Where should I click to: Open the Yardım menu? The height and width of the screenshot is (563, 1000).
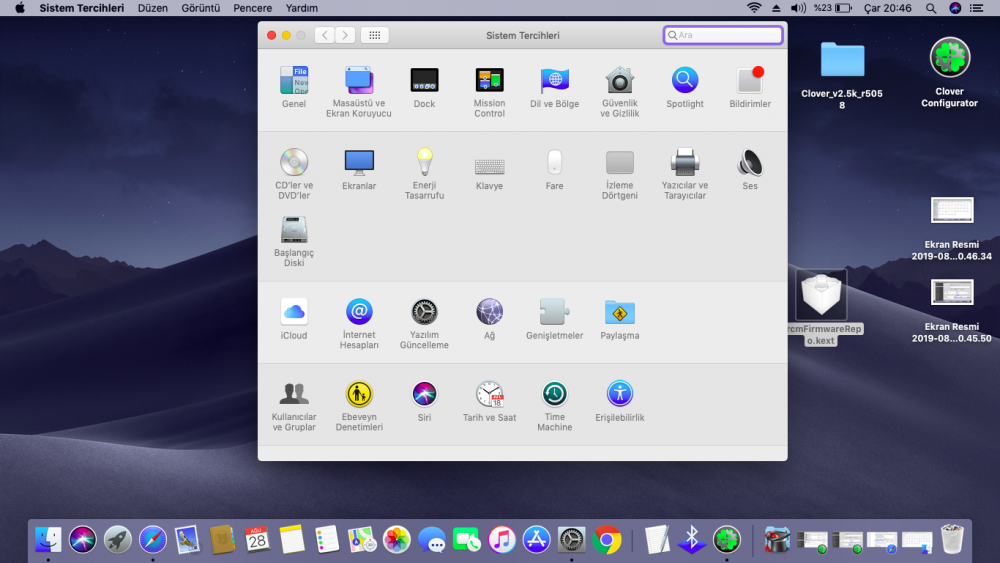(x=301, y=8)
